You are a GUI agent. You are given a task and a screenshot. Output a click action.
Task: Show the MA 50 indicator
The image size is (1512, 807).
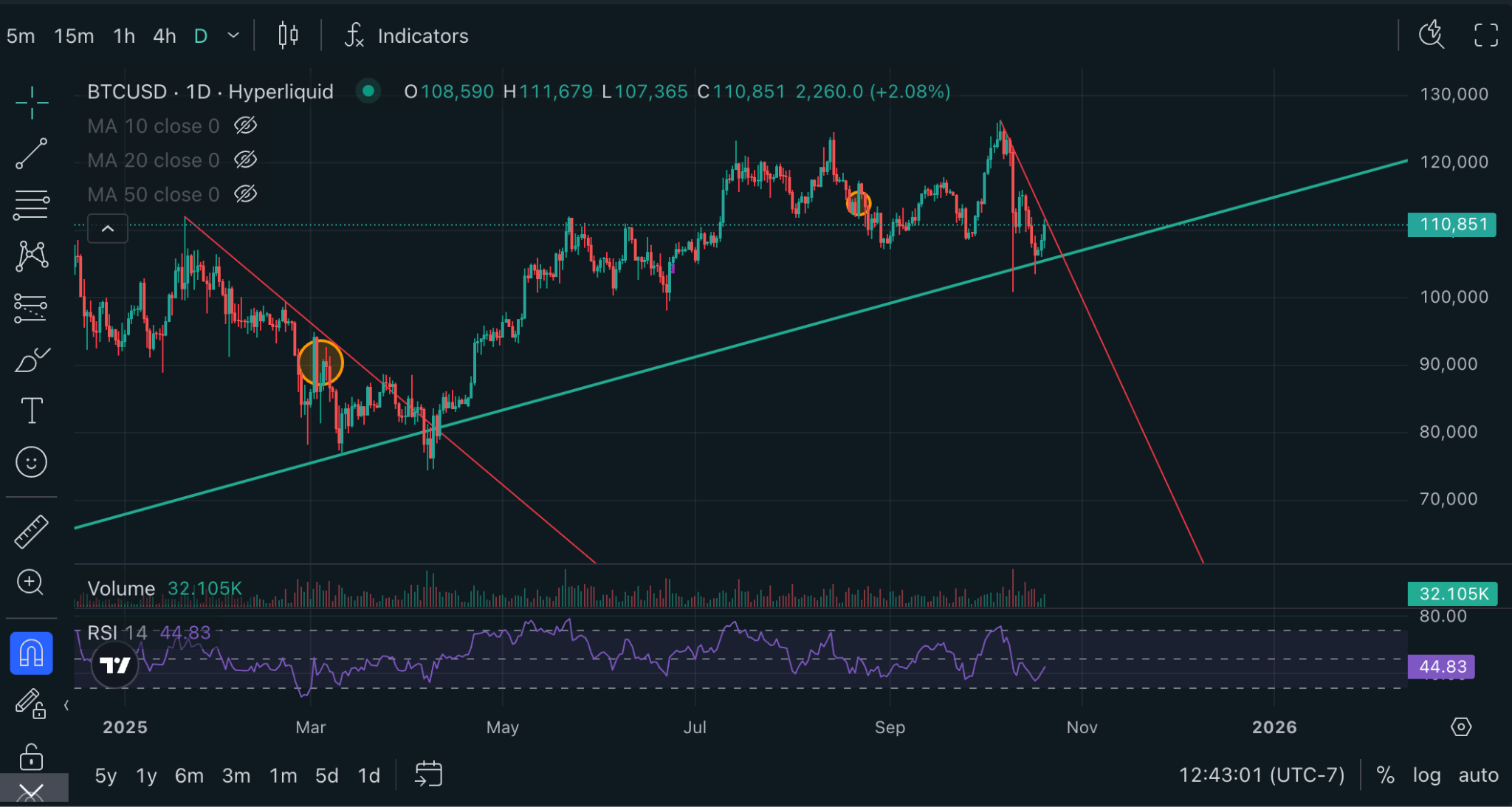click(246, 194)
